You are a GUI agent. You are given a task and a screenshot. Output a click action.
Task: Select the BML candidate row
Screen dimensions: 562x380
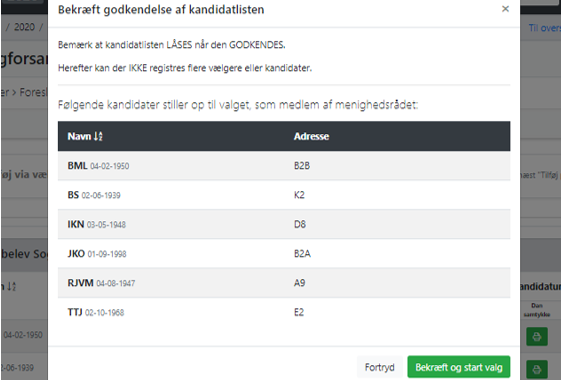tap(284, 166)
